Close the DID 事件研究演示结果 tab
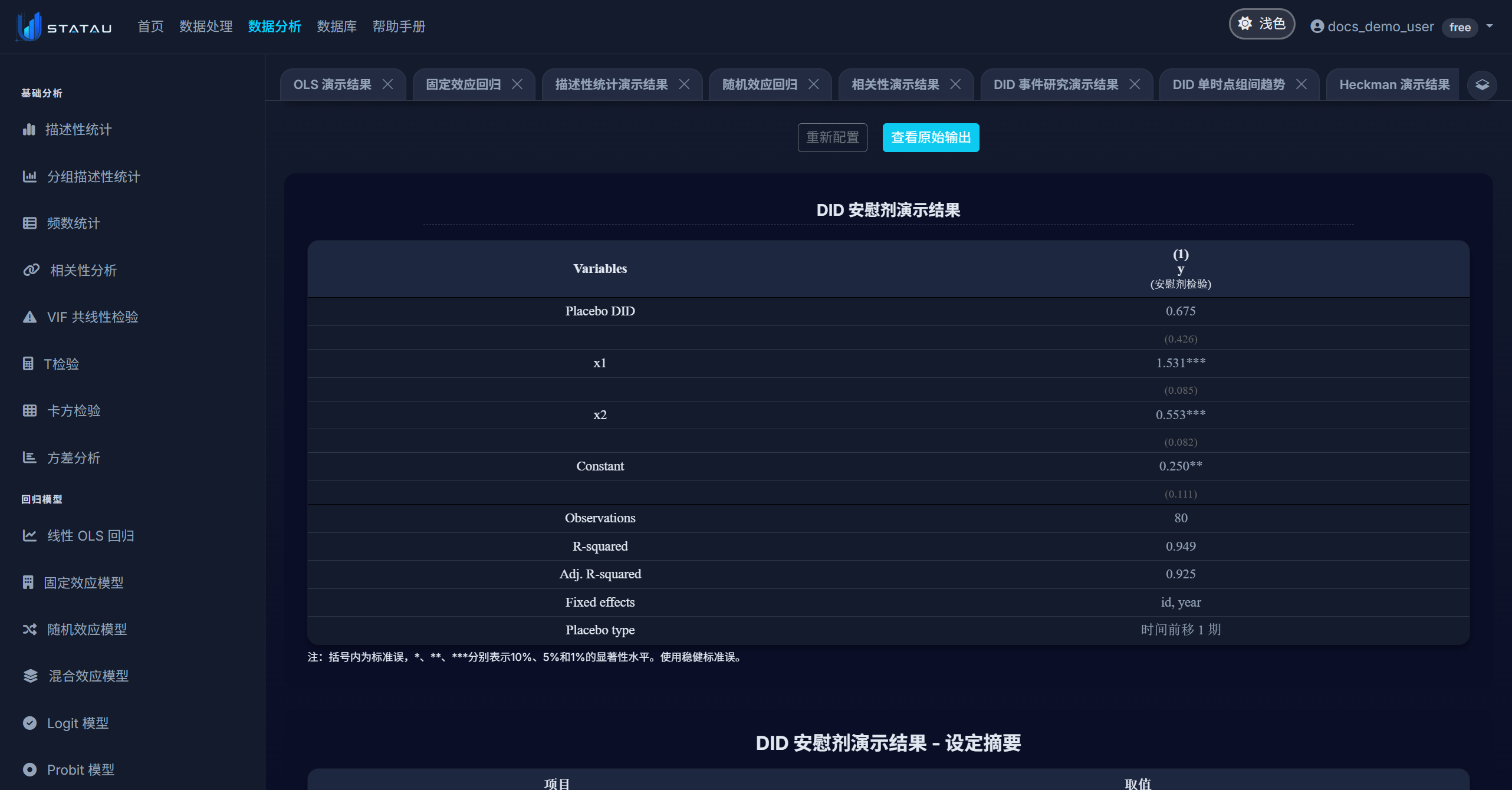Image resolution: width=1512 pixels, height=790 pixels. (1135, 84)
